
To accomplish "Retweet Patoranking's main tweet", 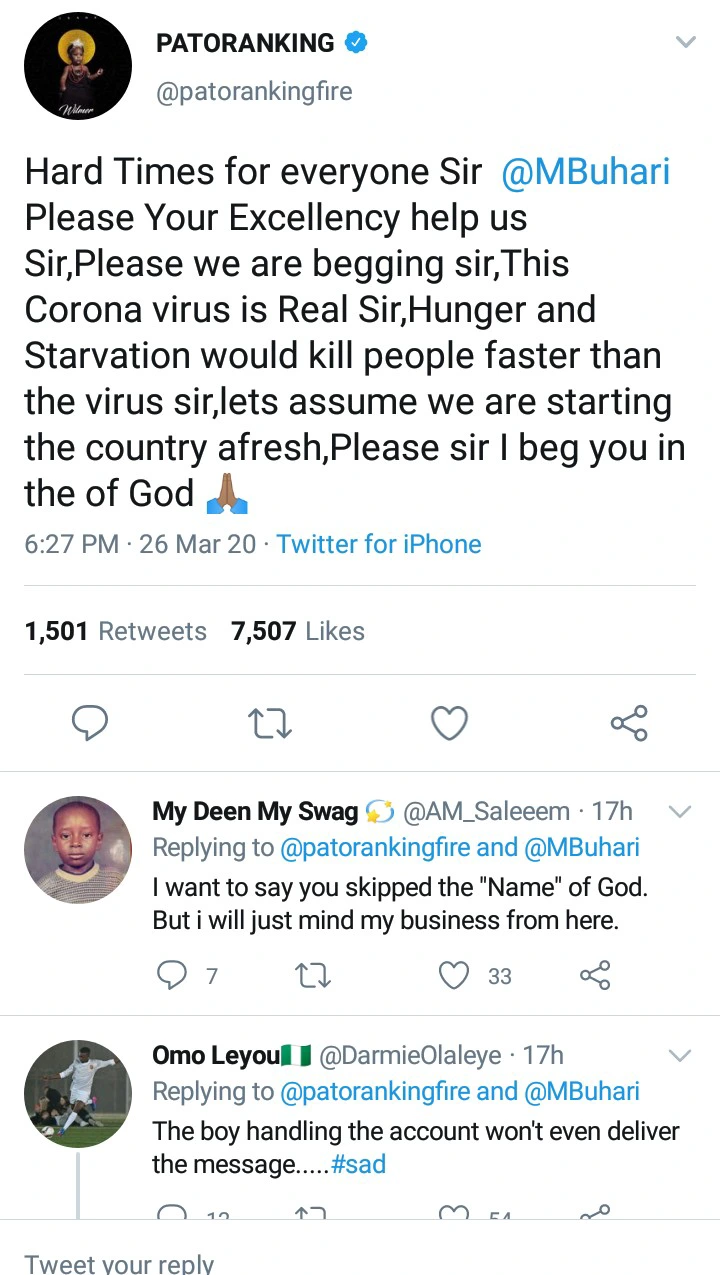I will (269, 723).
